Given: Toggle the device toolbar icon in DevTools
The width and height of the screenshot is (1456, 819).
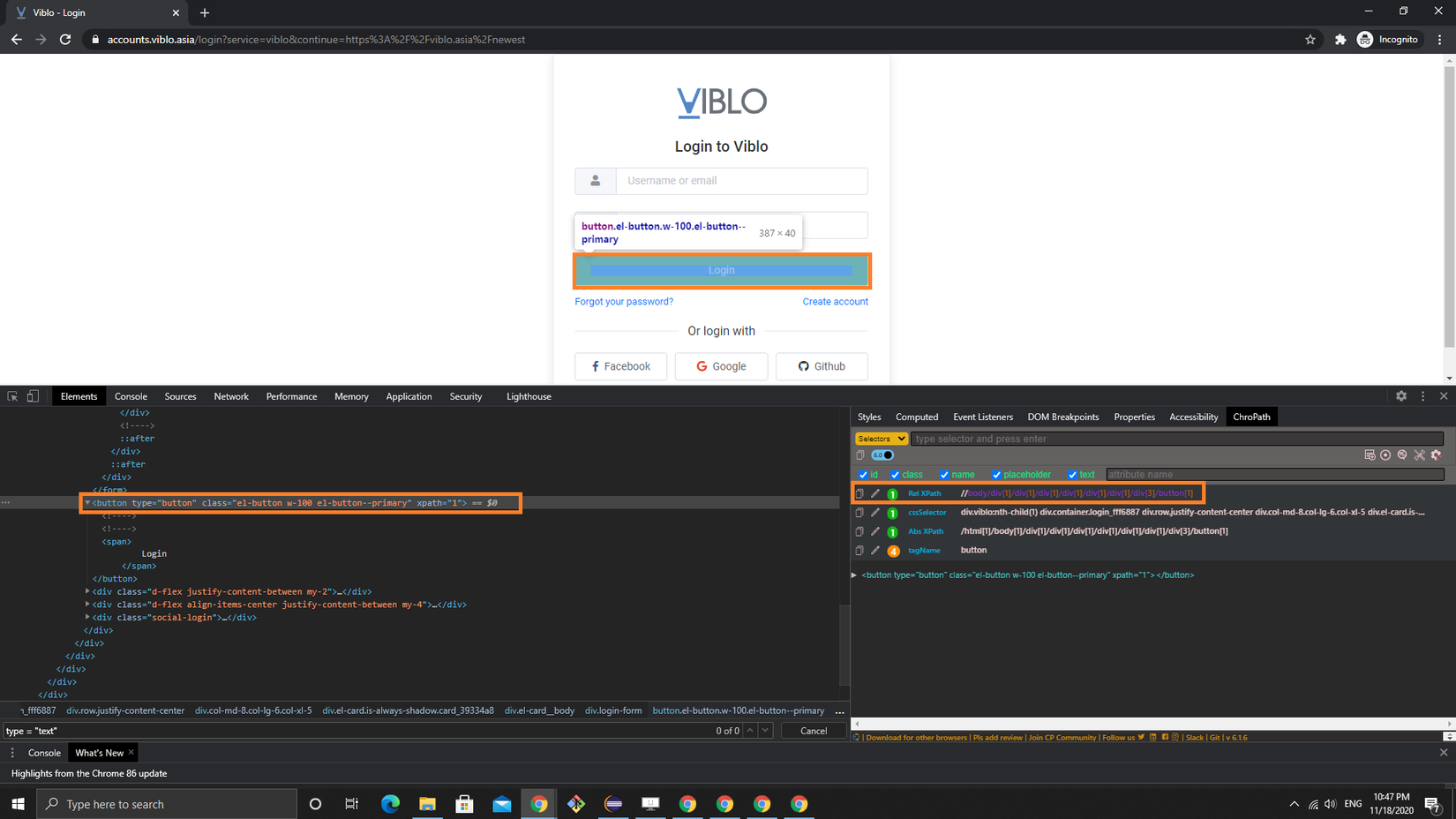Looking at the screenshot, I should 33,396.
